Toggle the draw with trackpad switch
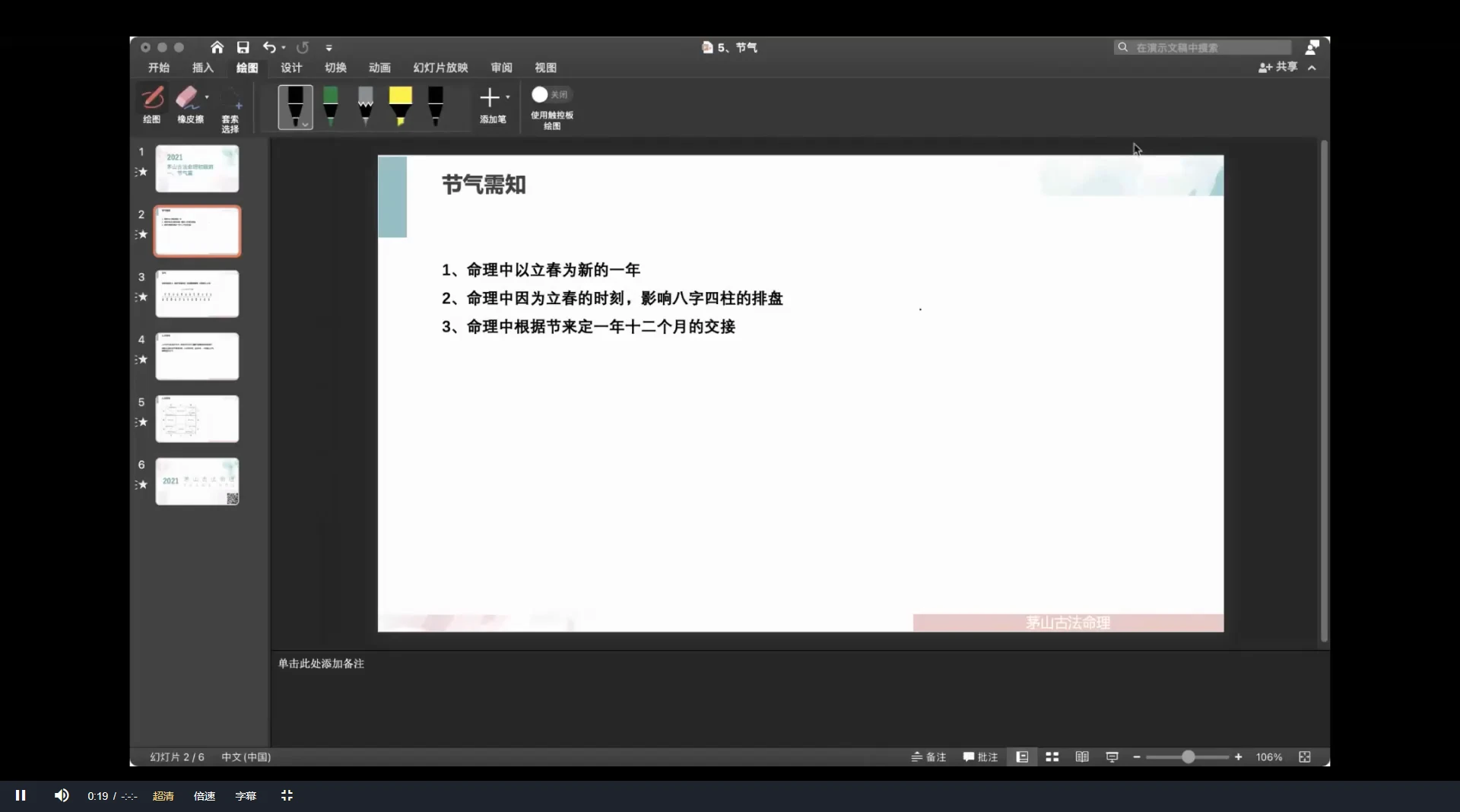Image resolution: width=1460 pixels, height=812 pixels. point(551,95)
